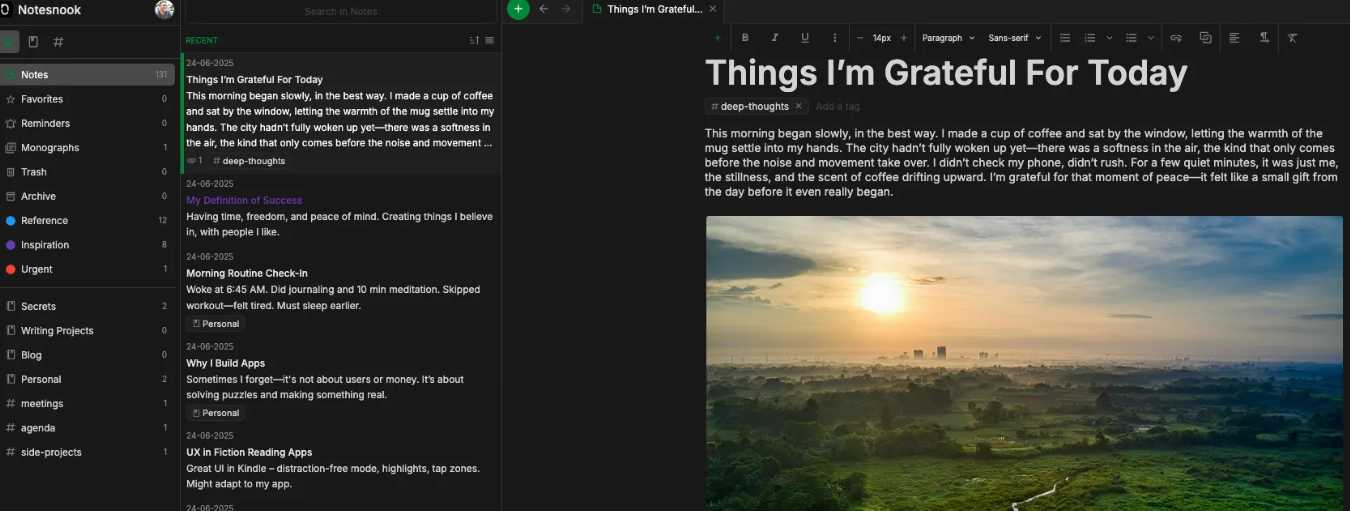Expand the numbered list style dropdown arrow
The width and height of the screenshot is (1350, 511).
coord(1109,38)
